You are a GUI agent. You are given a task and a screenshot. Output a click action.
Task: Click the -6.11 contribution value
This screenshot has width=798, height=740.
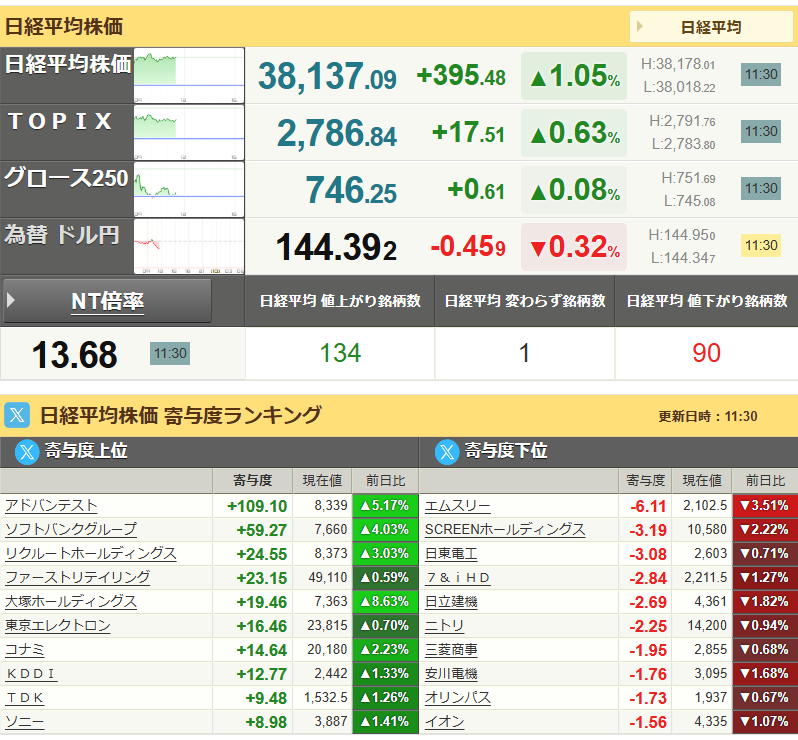[x=648, y=506]
